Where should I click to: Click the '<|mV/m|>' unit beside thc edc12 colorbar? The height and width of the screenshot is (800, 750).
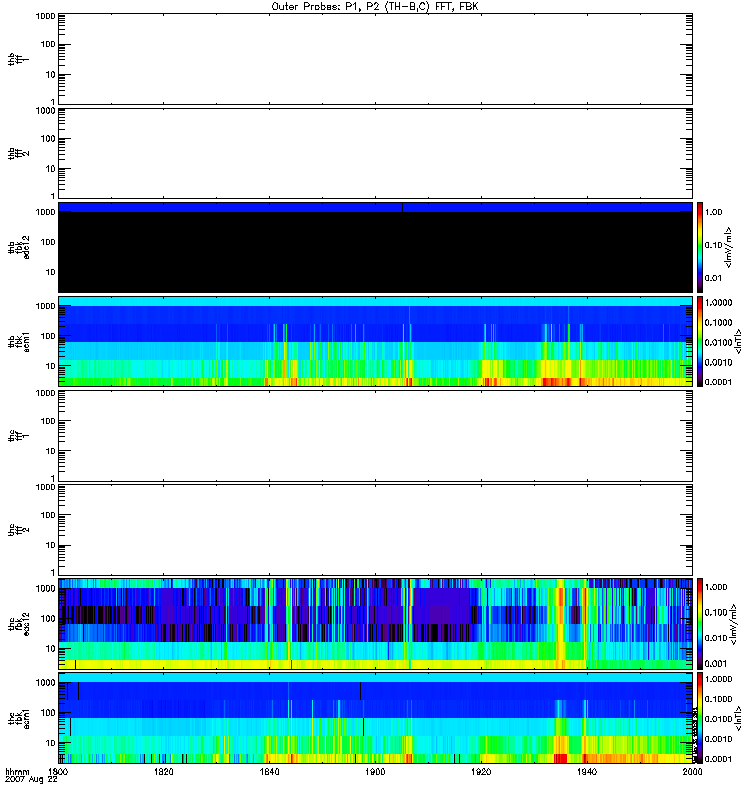click(733, 624)
